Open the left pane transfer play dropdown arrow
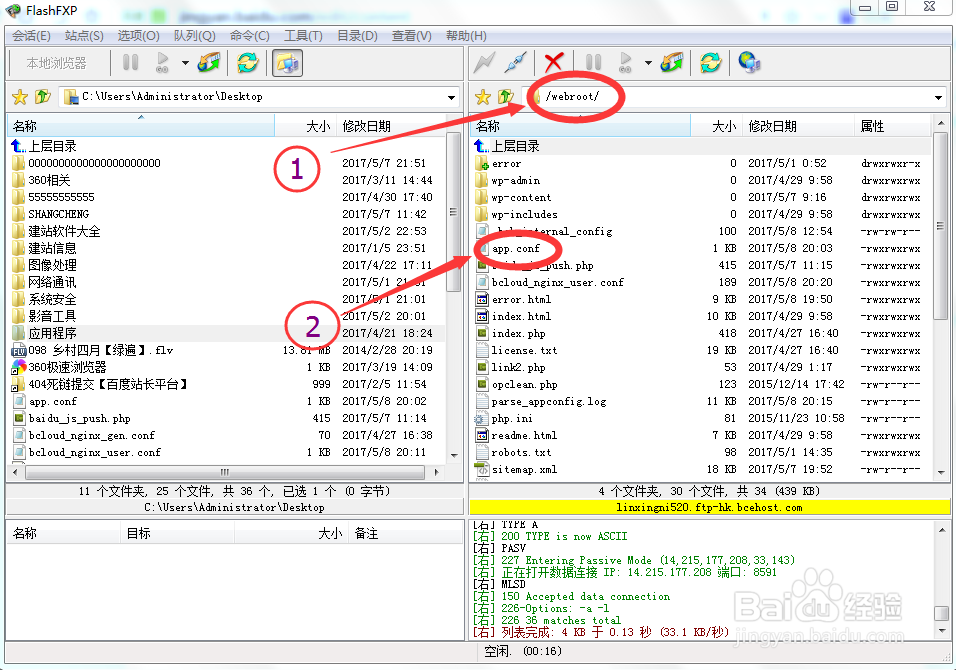Screen dimensions: 956x670 click(185, 62)
